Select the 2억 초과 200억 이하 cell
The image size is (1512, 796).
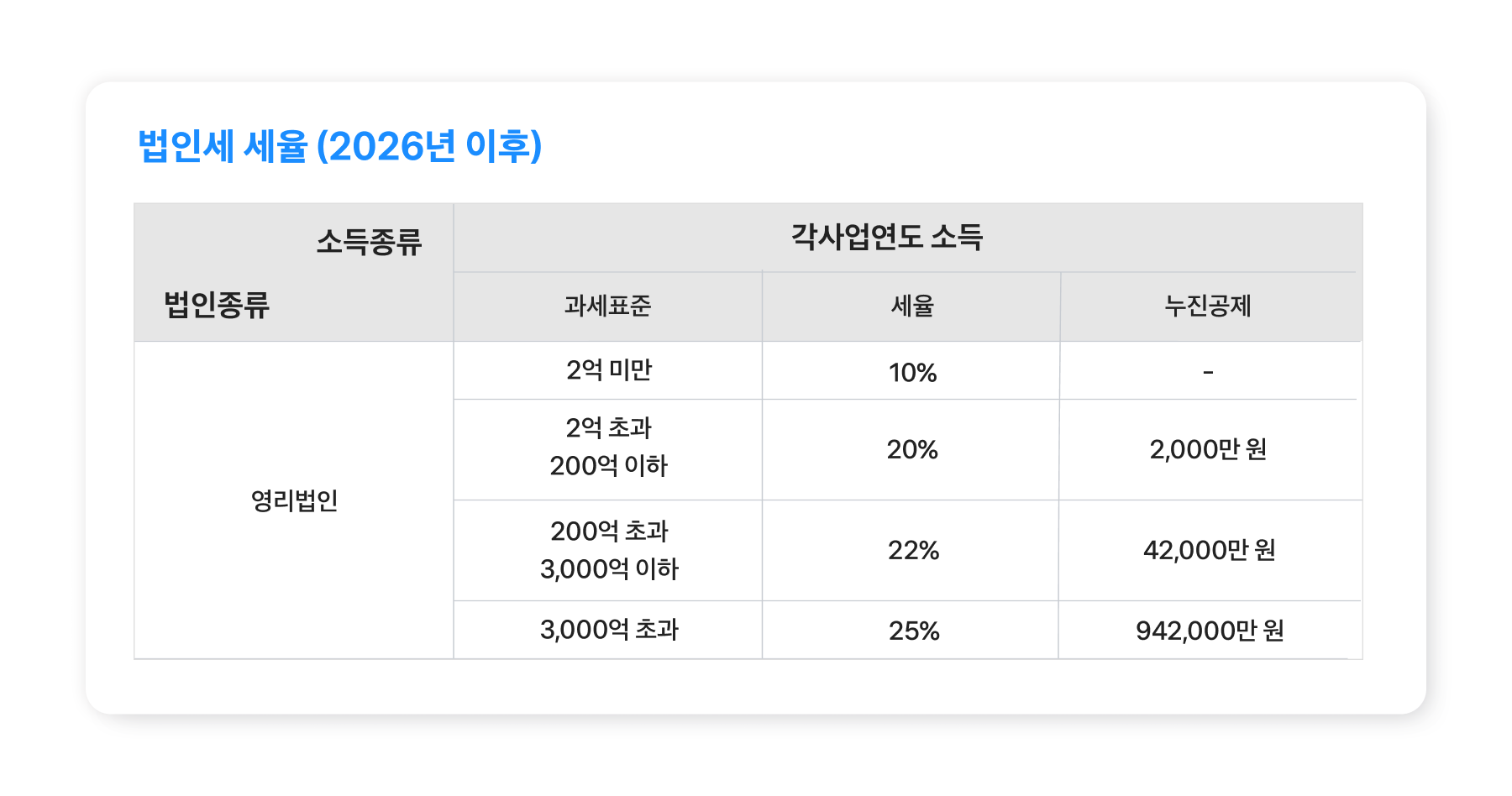[608, 447]
